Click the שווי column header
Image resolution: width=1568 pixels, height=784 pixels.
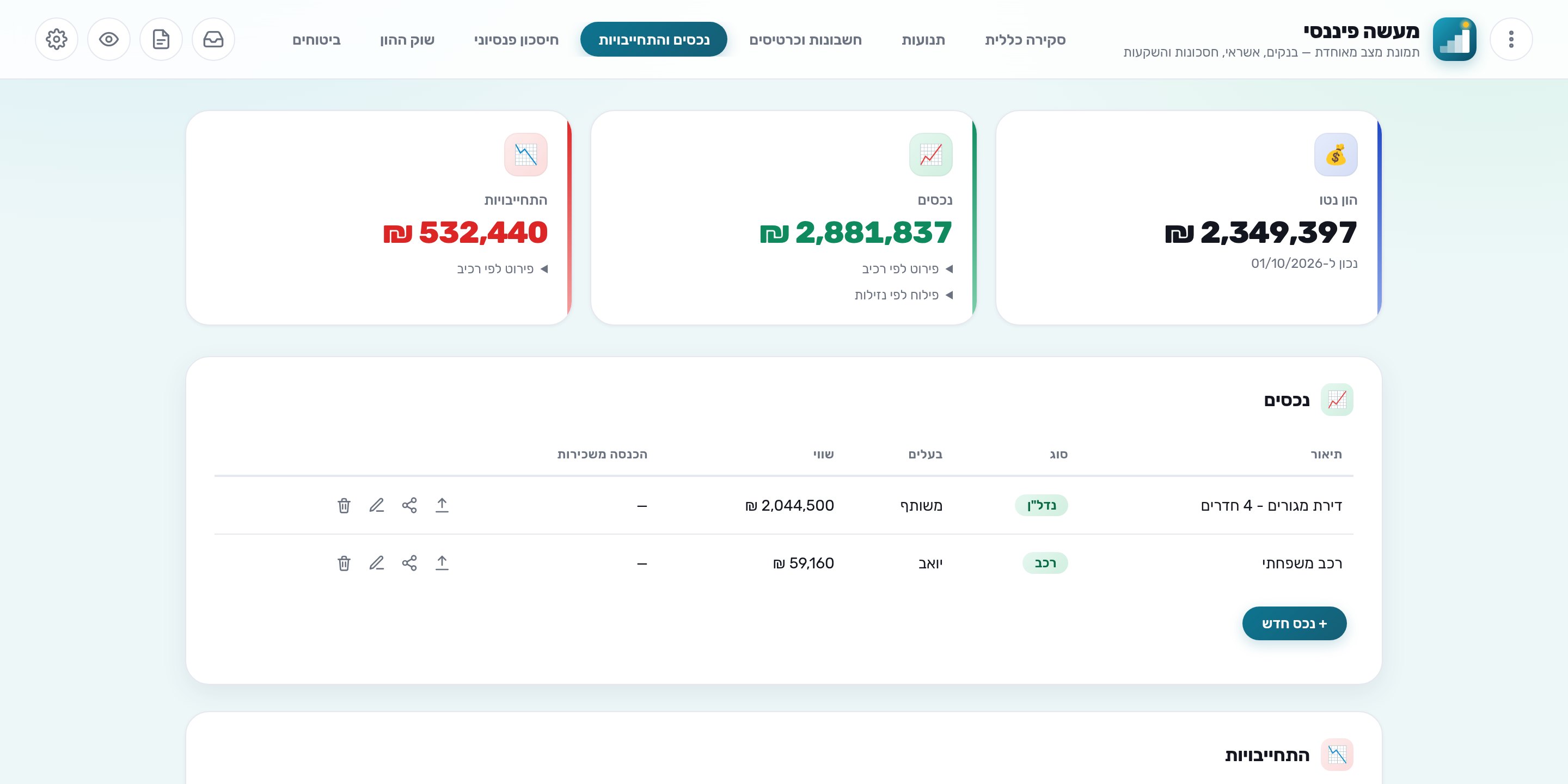[824, 454]
